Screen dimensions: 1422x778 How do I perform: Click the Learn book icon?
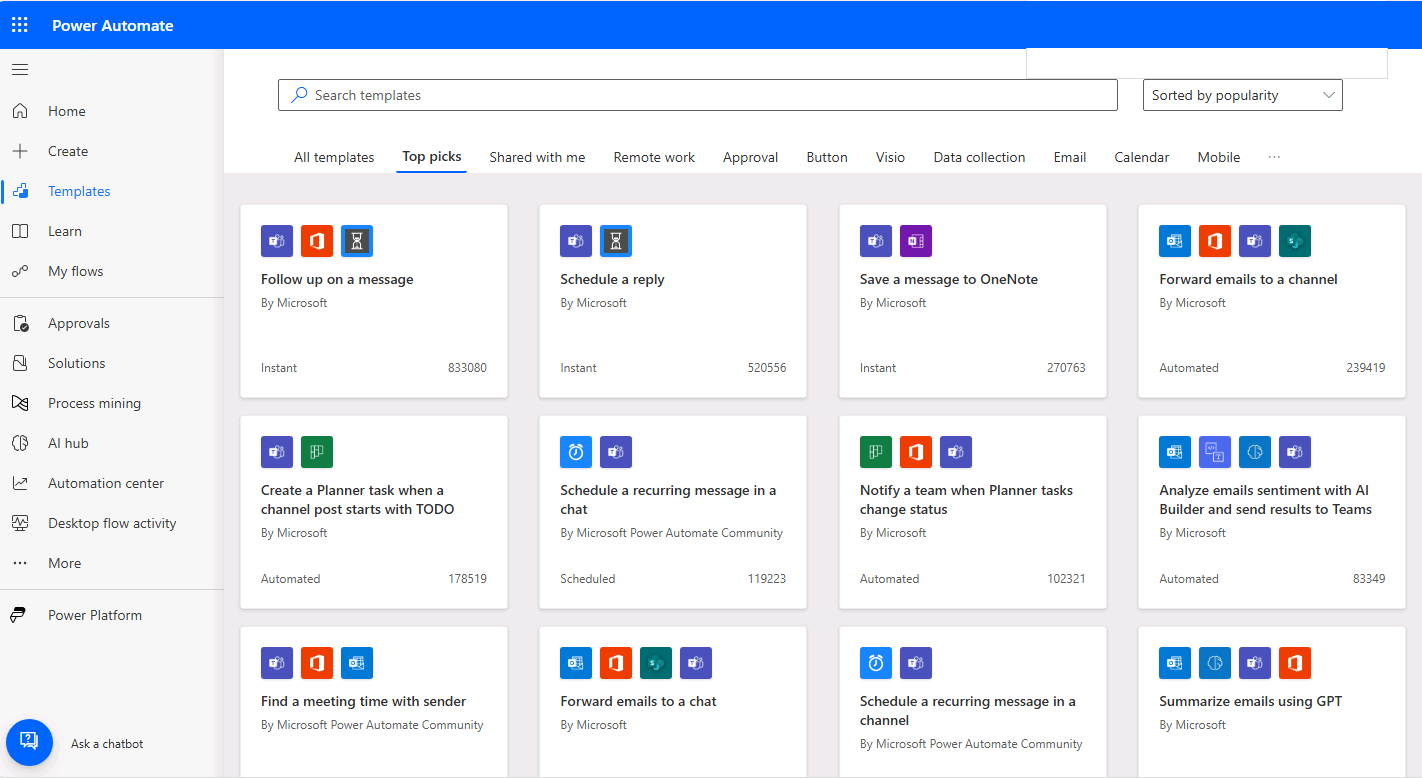coord(20,231)
